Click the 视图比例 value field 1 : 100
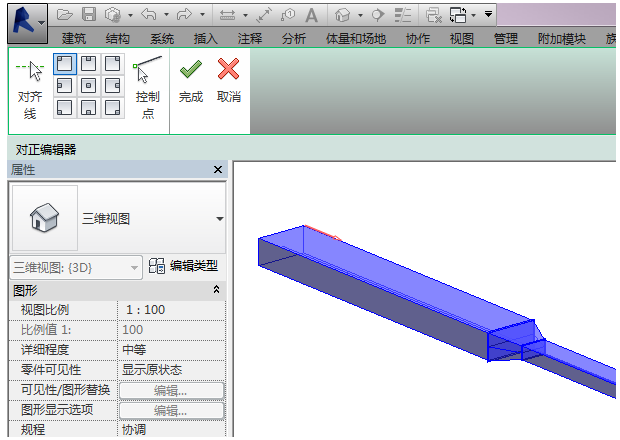620x440 pixels. click(171, 310)
